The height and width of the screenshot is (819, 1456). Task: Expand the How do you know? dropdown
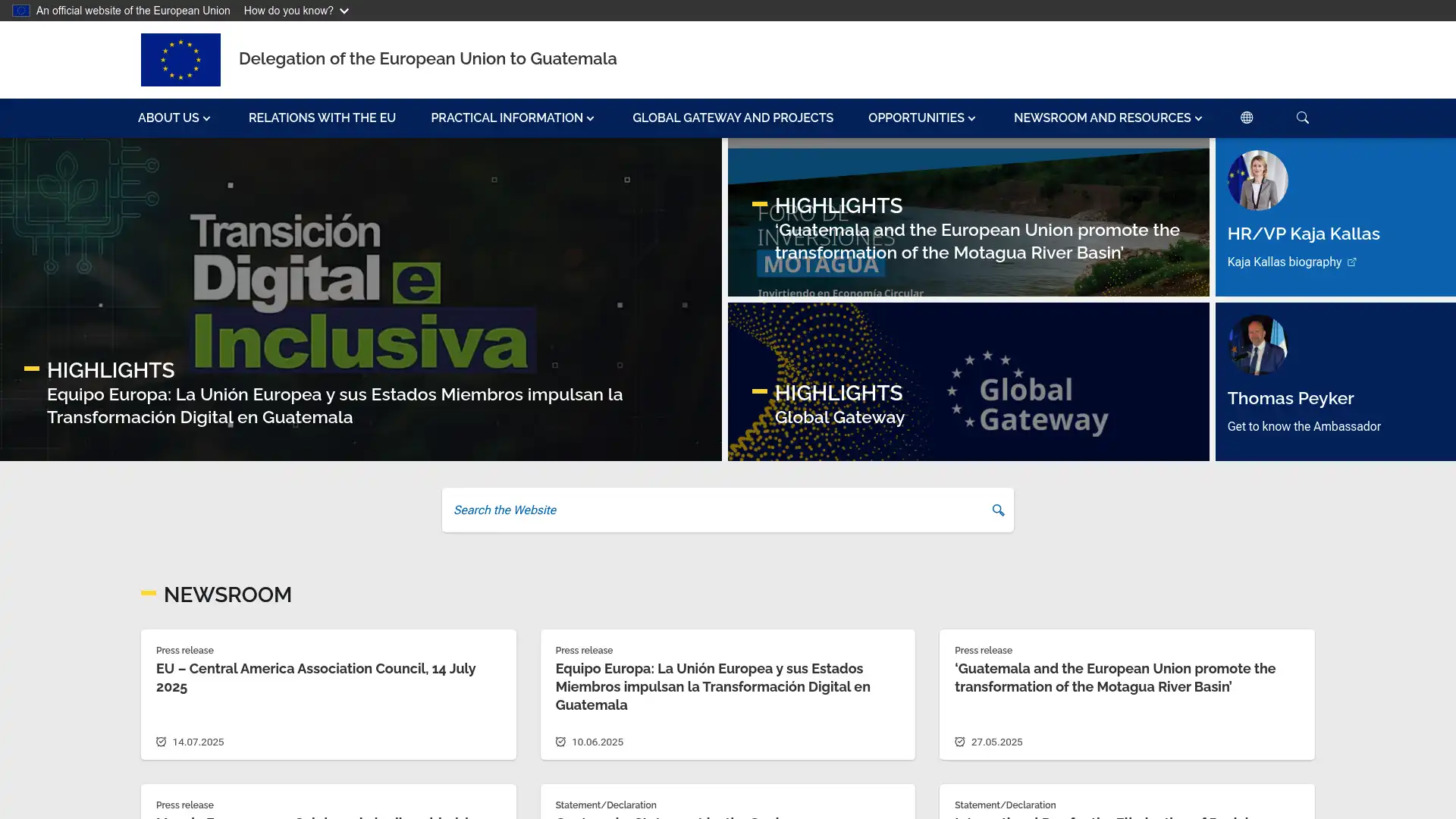pos(296,11)
